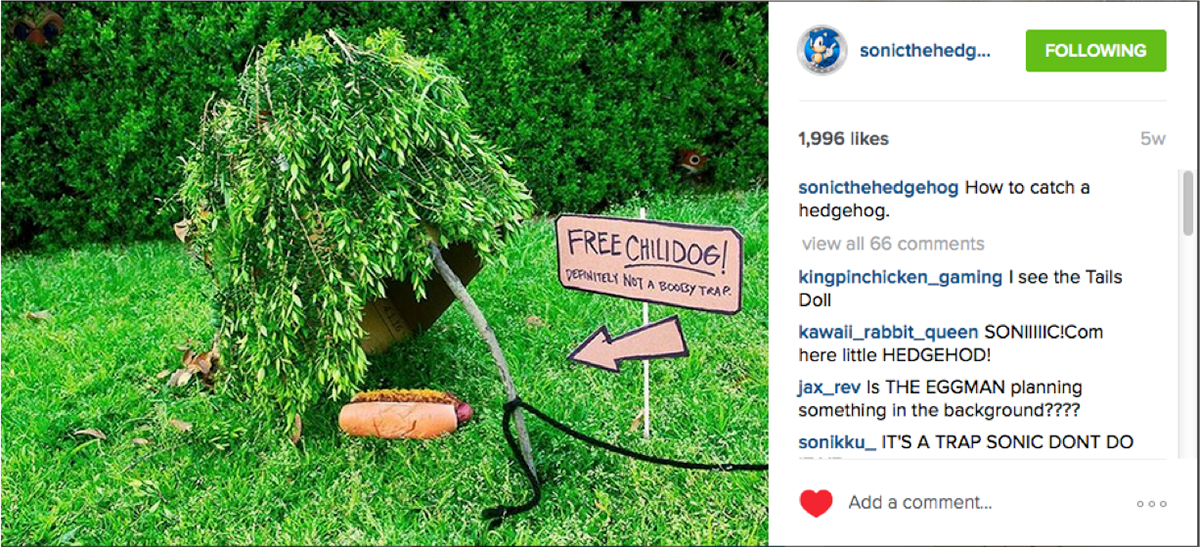Screen dimensions: 1200x547
Task: Open sonikku_ commenter profile
Action: point(837,442)
